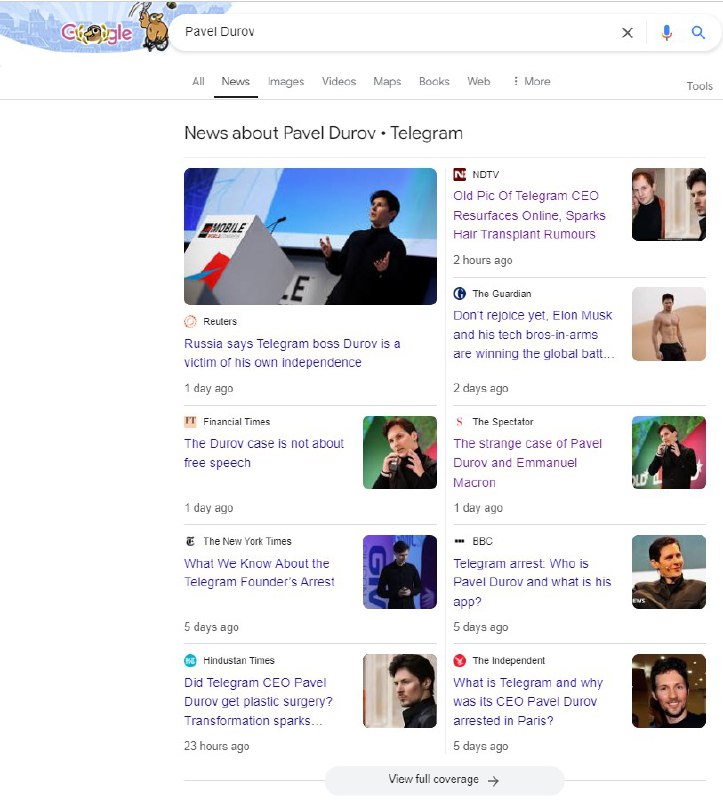Open 'What We Know About the Telegram' headline
The width and height of the screenshot is (723, 800).
pos(259,572)
